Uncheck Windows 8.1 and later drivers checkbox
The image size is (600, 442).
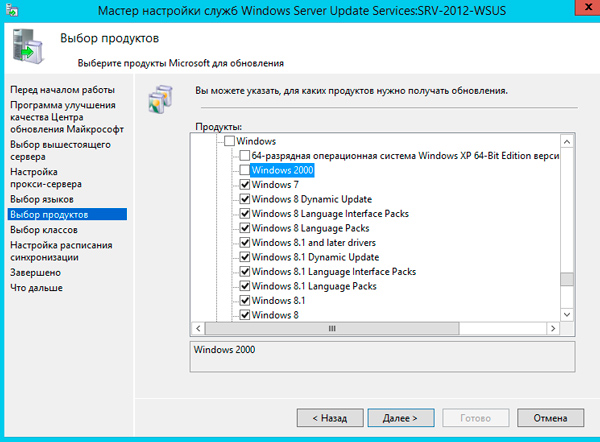pyautogui.click(x=245, y=243)
